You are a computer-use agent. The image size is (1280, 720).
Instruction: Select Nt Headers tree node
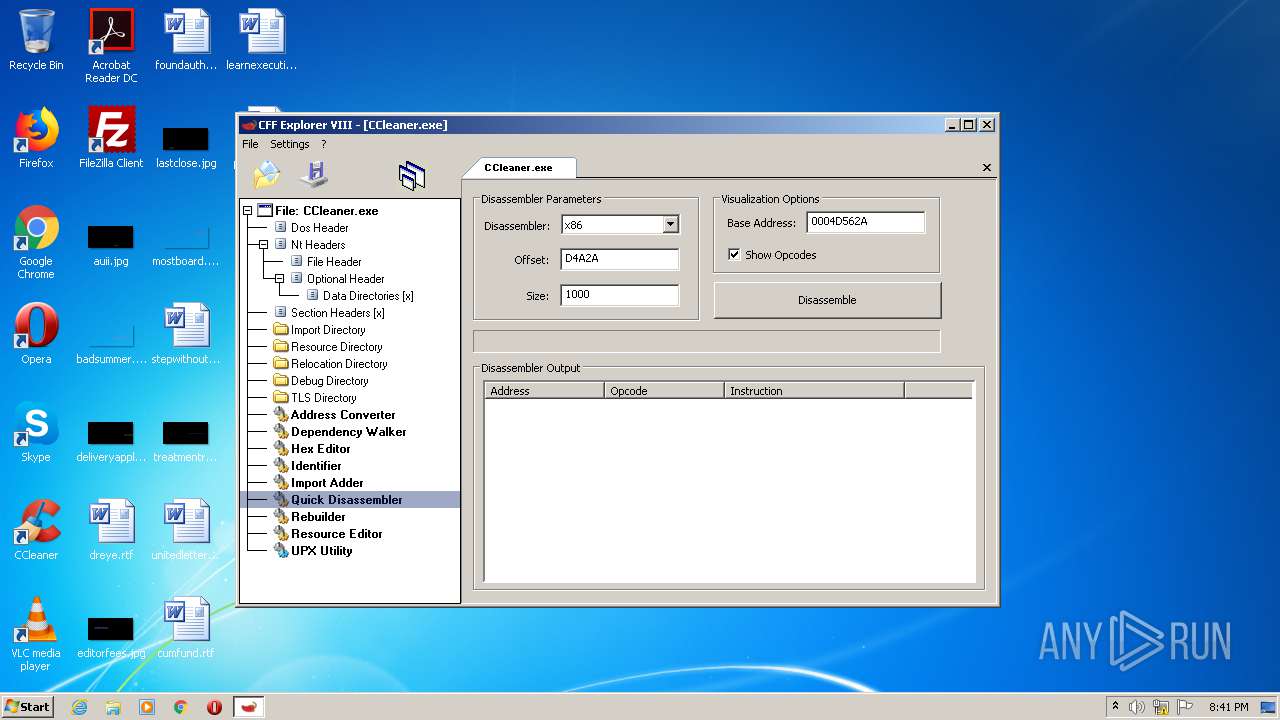coord(318,245)
